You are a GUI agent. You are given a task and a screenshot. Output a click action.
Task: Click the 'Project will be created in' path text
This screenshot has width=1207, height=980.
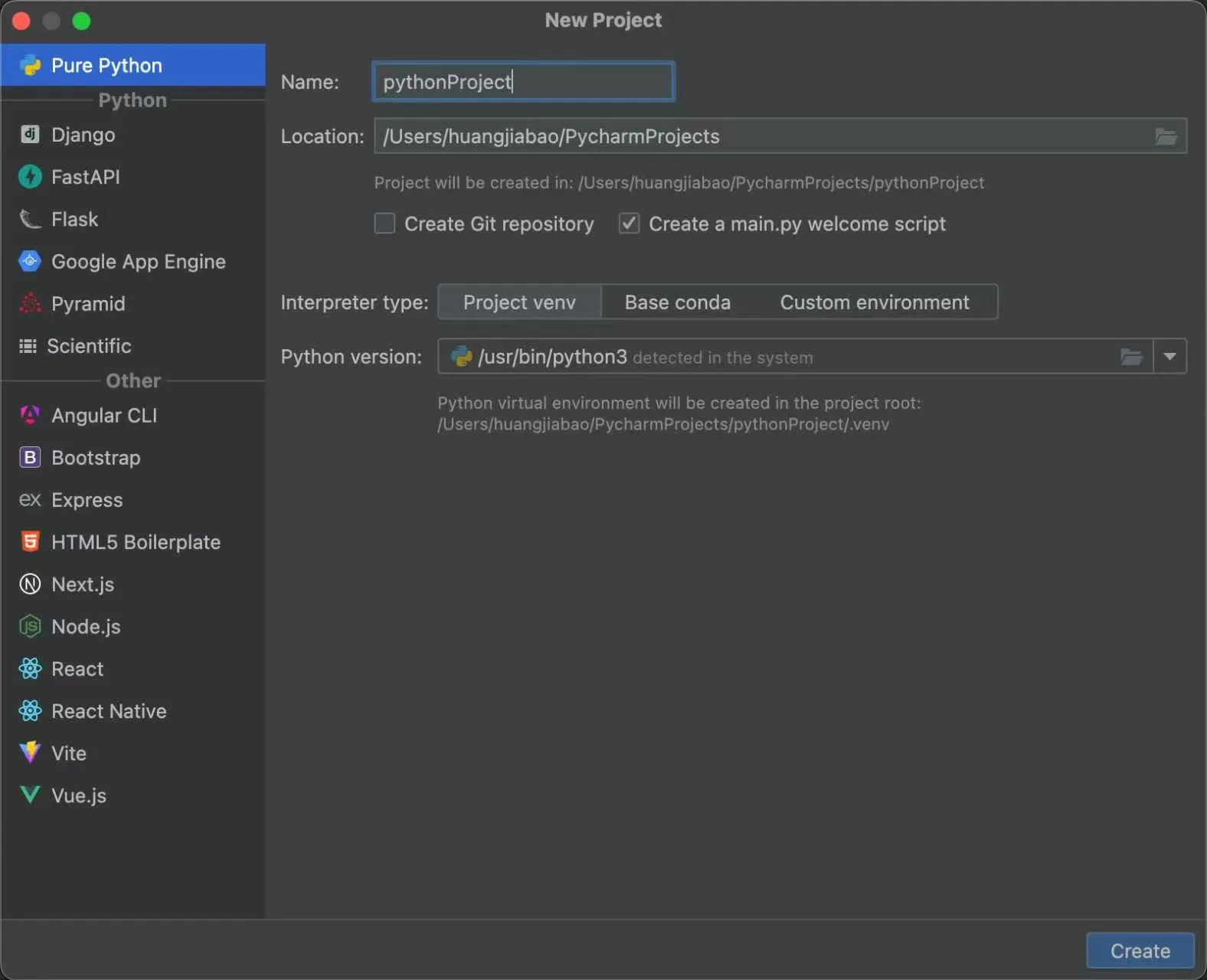(679, 183)
